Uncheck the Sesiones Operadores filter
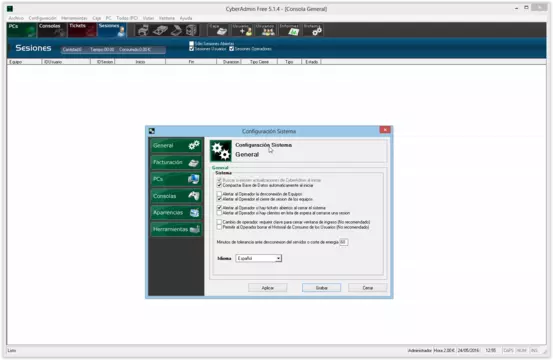The image size is (553, 360). pyautogui.click(x=232, y=49)
